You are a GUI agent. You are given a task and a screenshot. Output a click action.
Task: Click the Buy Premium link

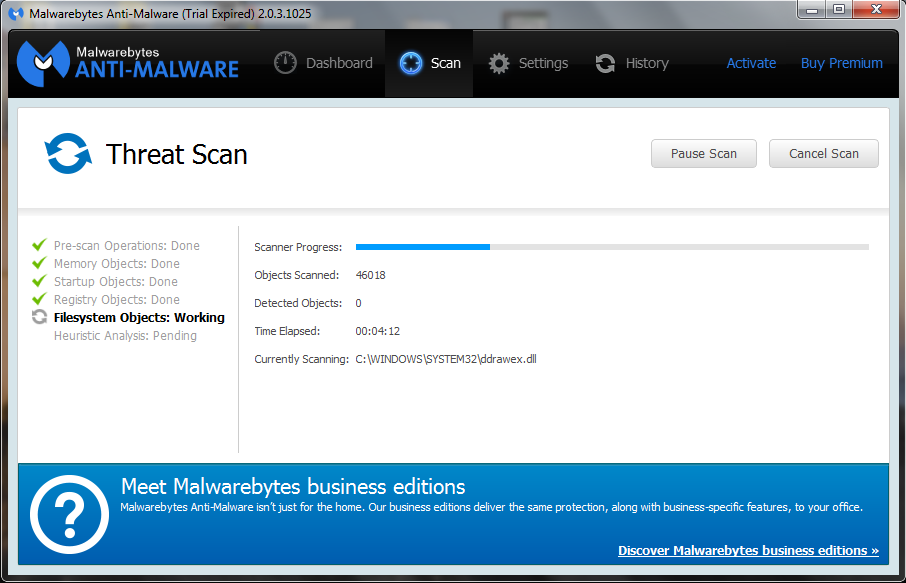point(841,63)
